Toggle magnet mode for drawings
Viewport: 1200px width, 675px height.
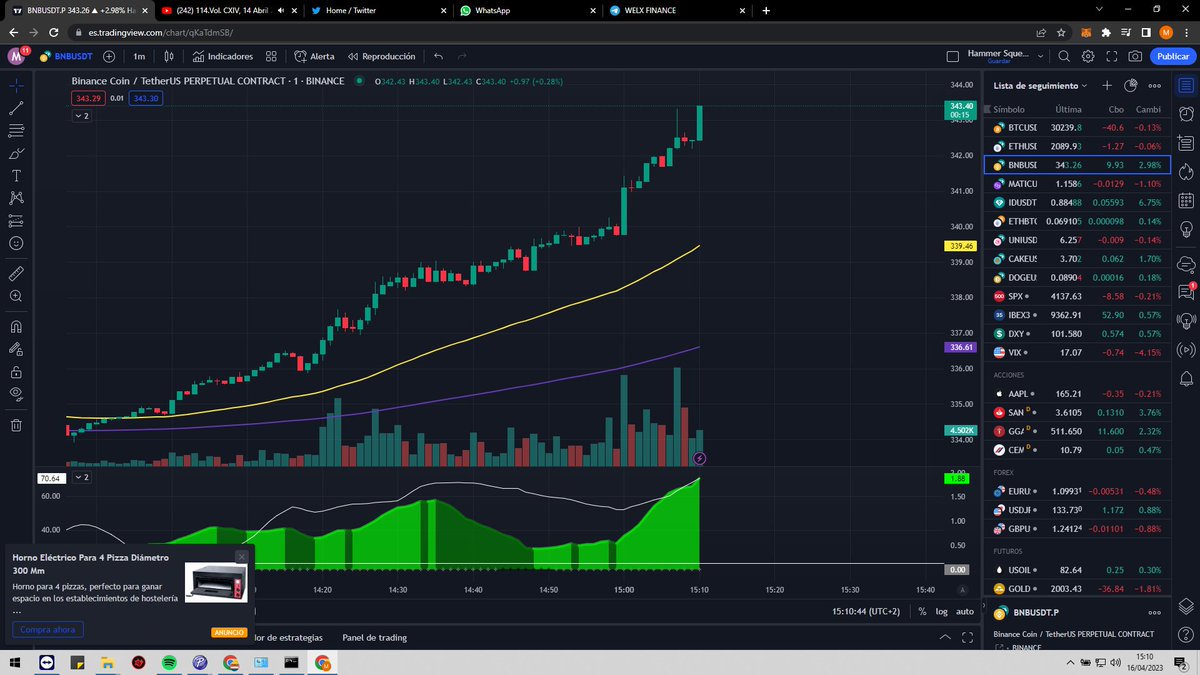click(x=16, y=326)
